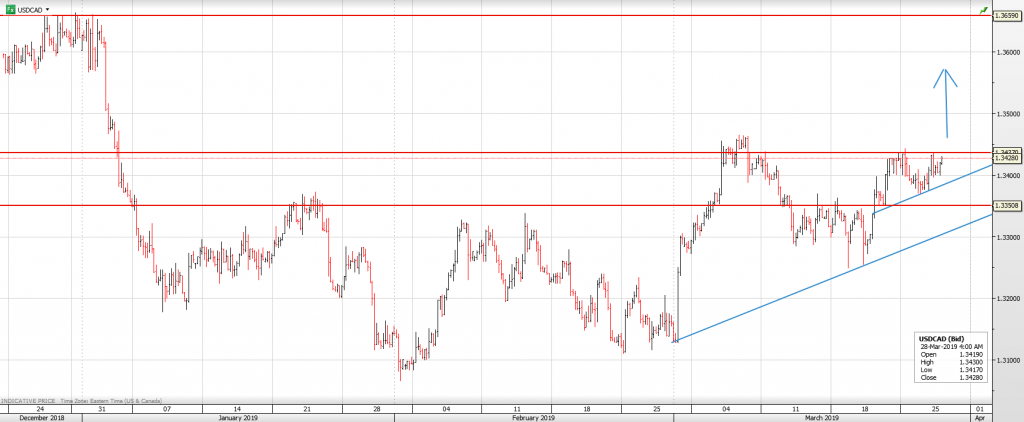This screenshot has height=422, width=1024.
Task: Select the 1.33508 price level label
Action: coord(1005,205)
